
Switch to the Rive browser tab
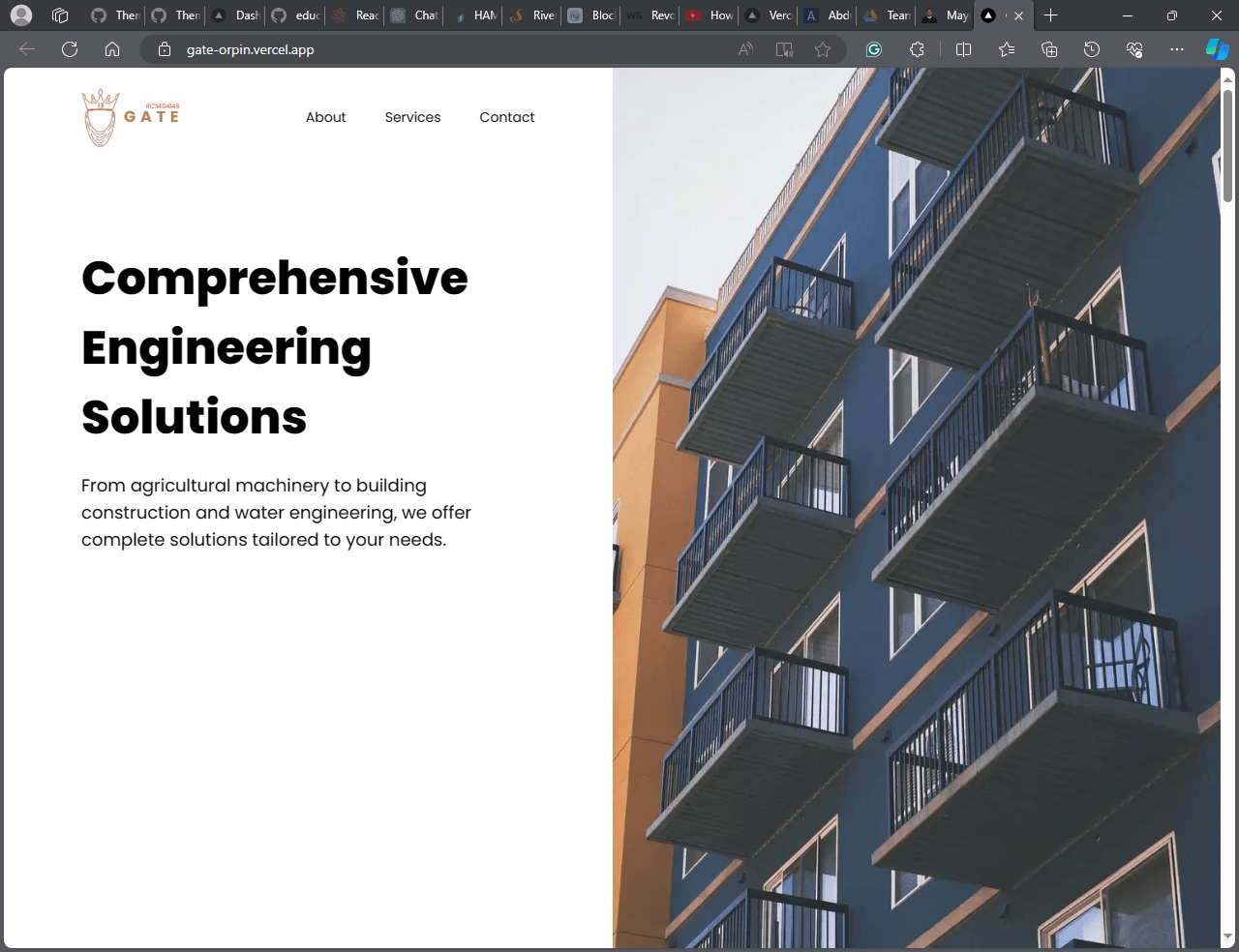[x=533, y=15]
